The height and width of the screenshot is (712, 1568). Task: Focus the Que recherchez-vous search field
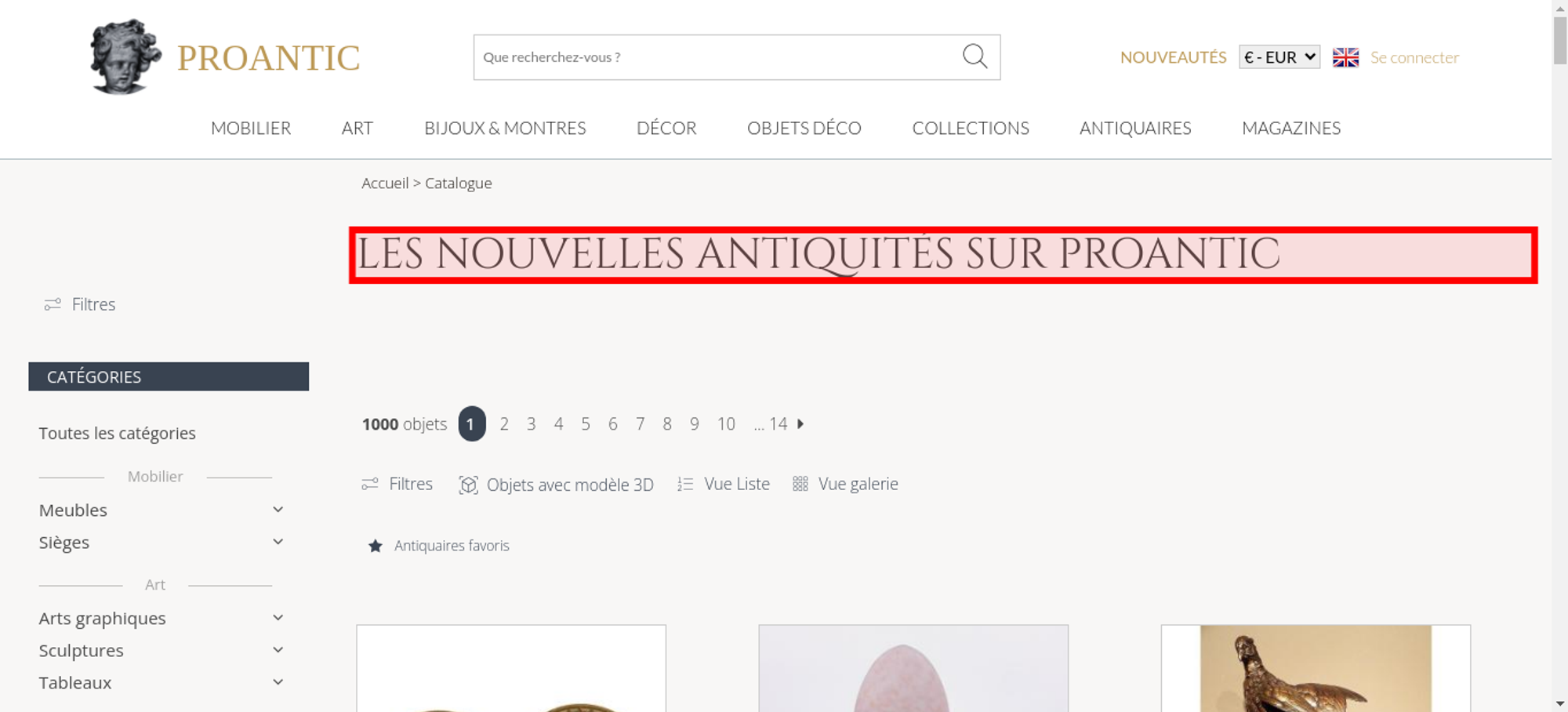click(x=717, y=57)
